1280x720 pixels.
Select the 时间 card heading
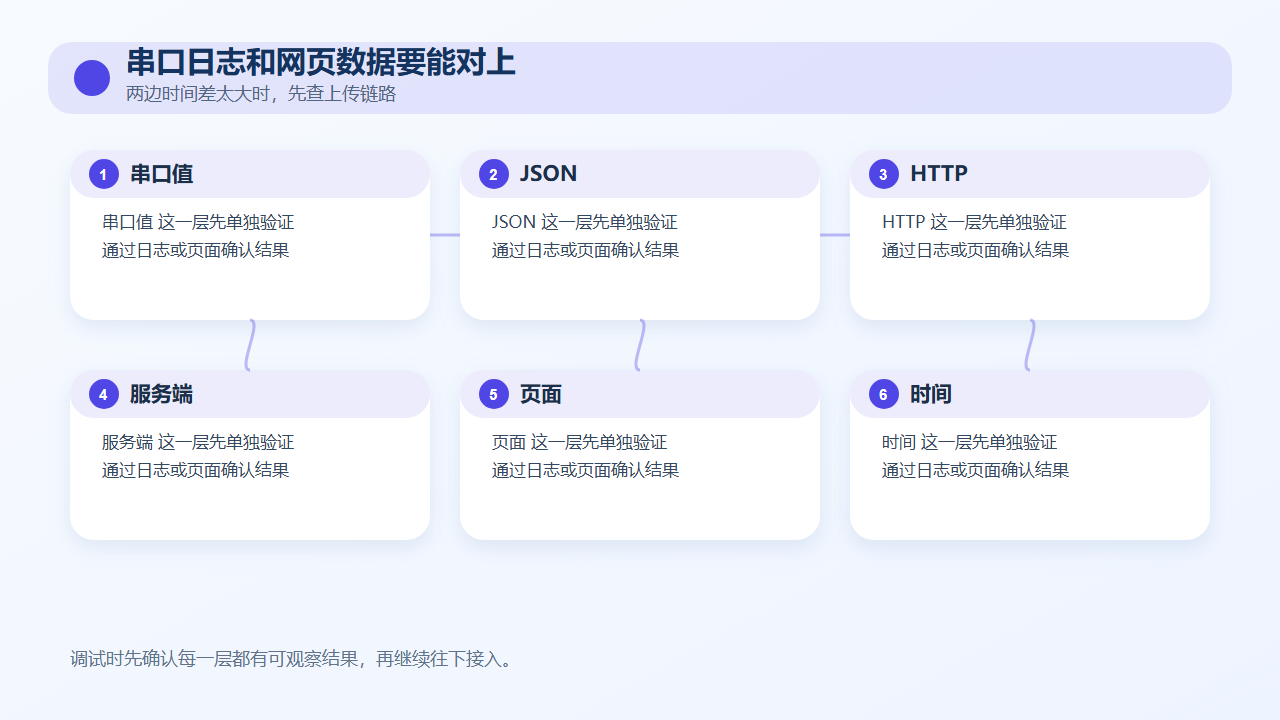click(931, 394)
